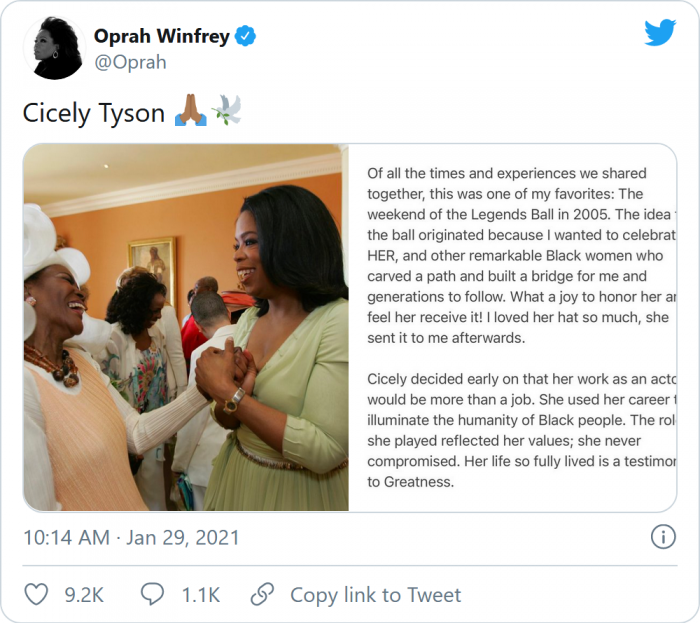Click the reply speech bubble icon
The width and height of the screenshot is (700, 623).
coord(152,594)
